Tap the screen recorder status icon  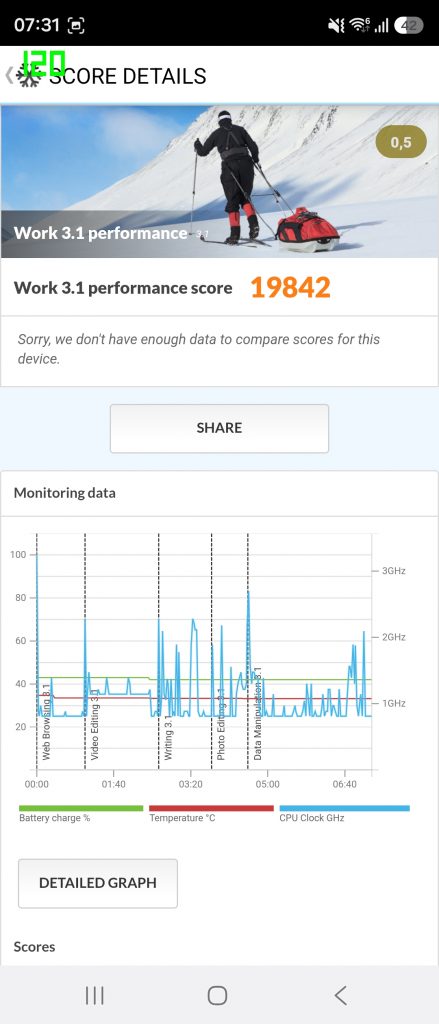point(76,25)
